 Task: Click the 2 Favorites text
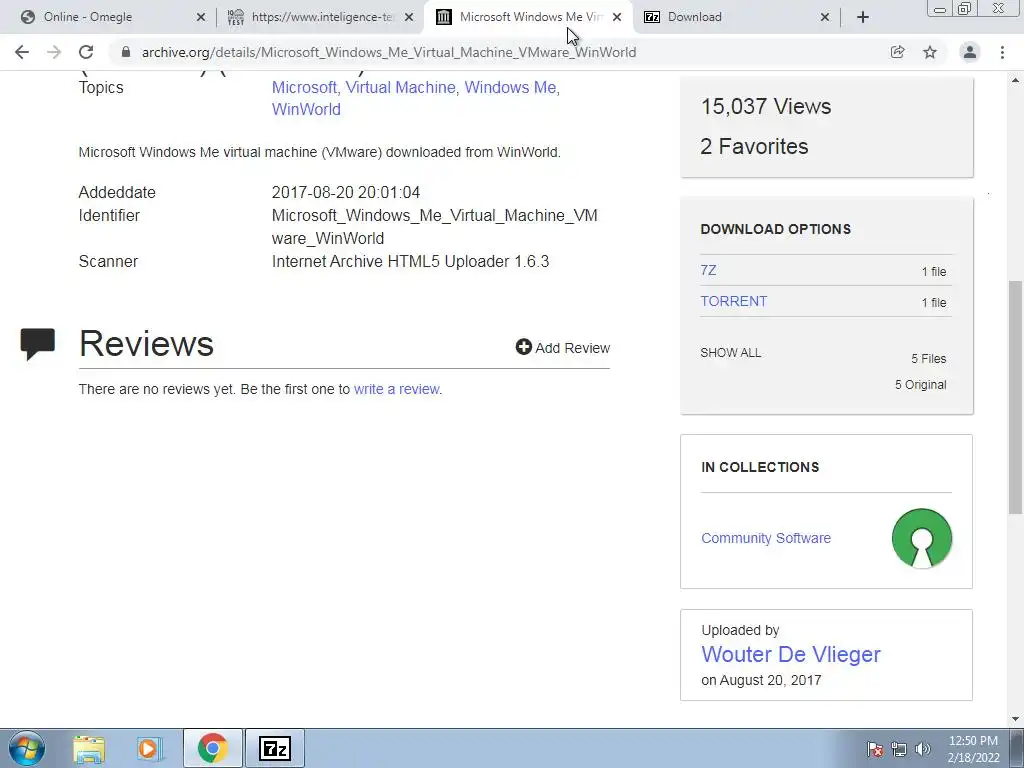pos(754,146)
